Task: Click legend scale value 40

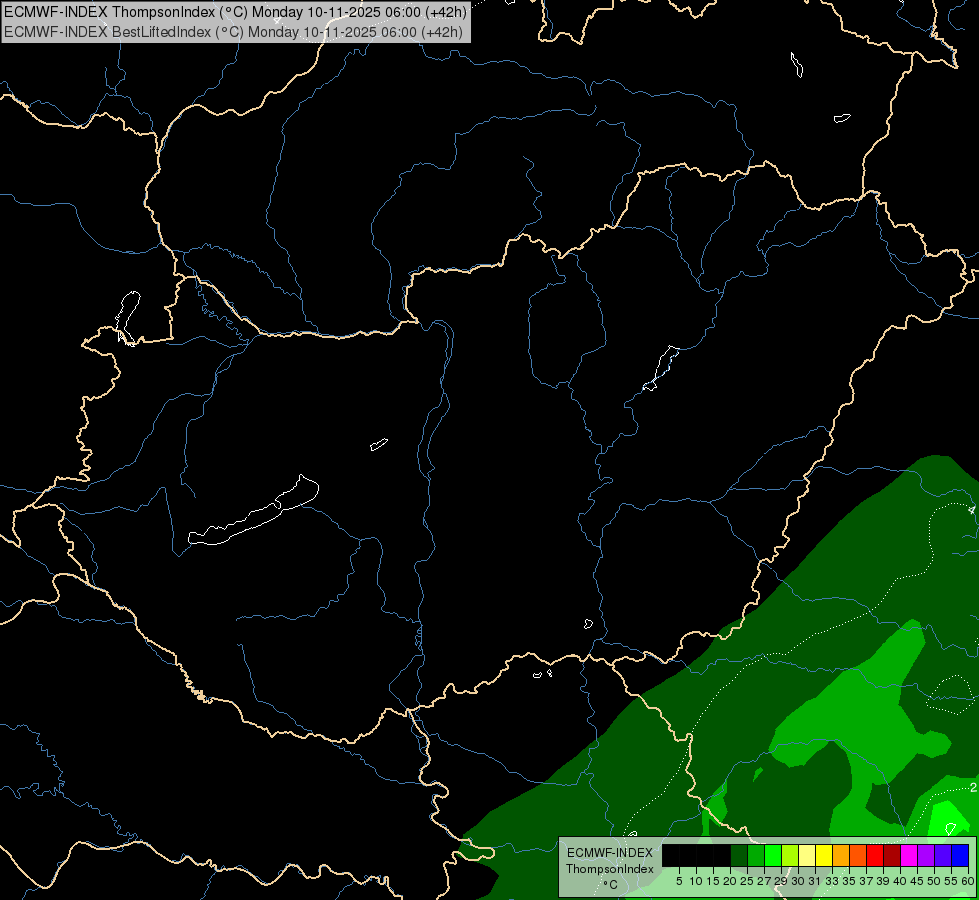Action: pos(901,881)
